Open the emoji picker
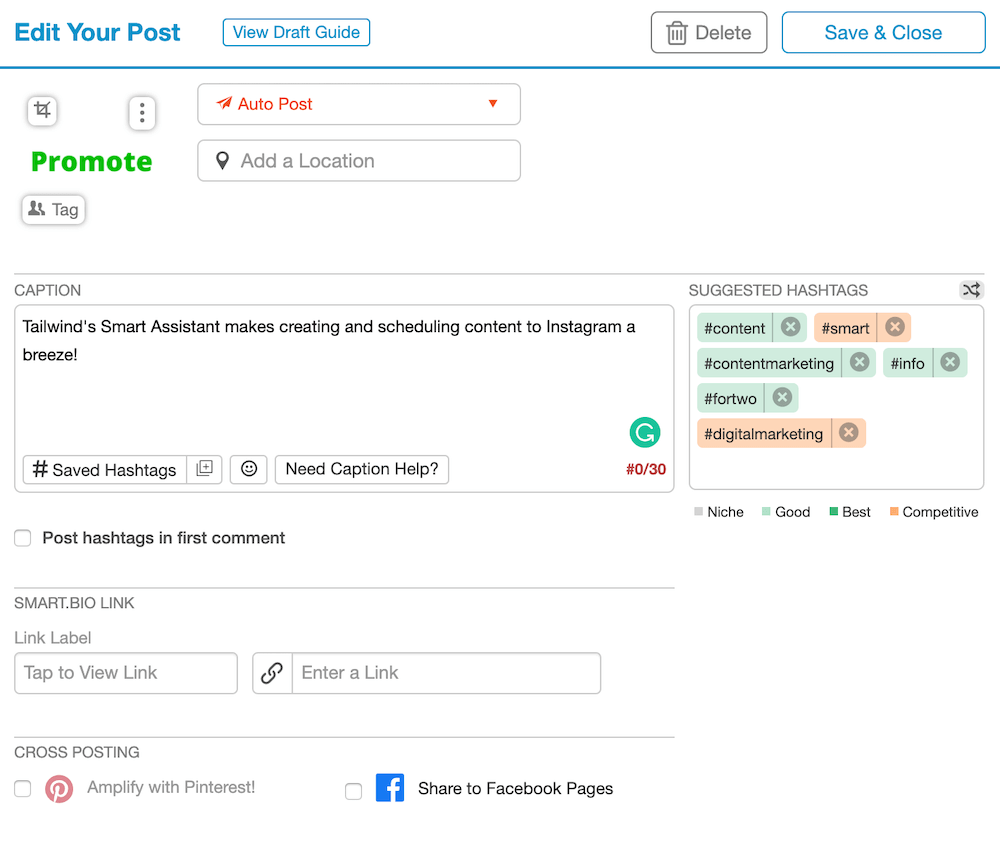 pyautogui.click(x=249, y=469)
